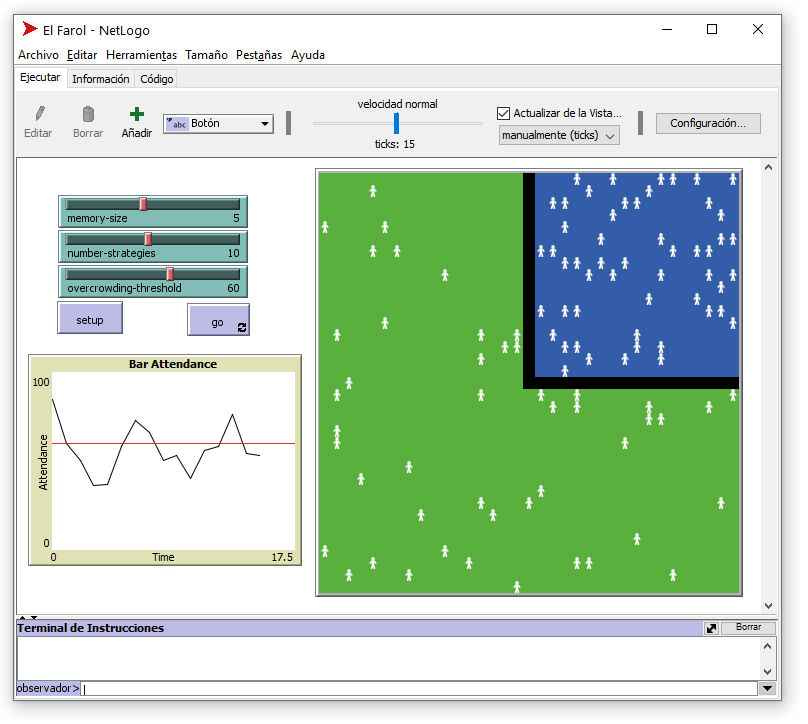Screen dimensions: 808x724
Task: Switch to the Información tab
Action: point(100,79)
